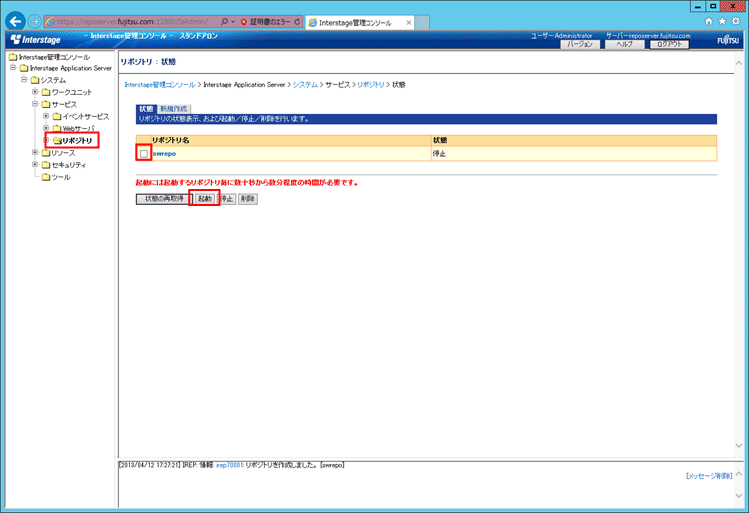749x513 pixels.
Task: Expand the セキュリティ tree node
Action: click(35, 164)
